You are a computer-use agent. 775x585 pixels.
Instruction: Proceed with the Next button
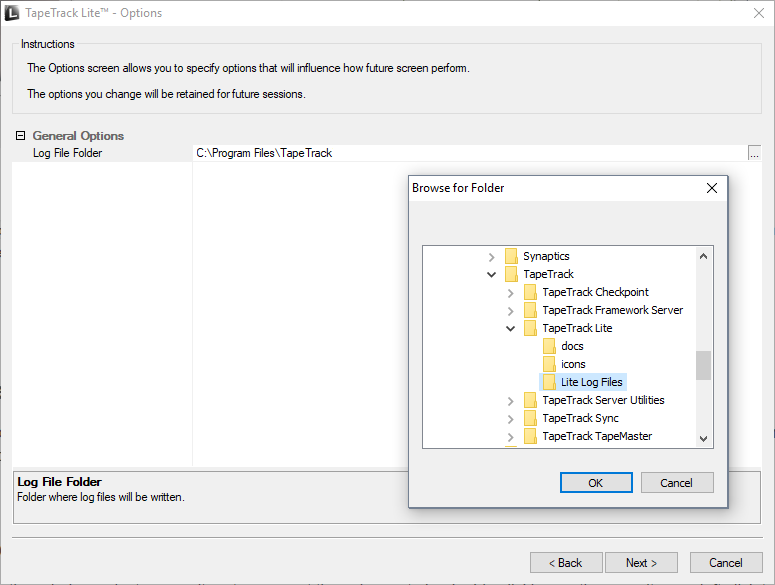point(641,563)
